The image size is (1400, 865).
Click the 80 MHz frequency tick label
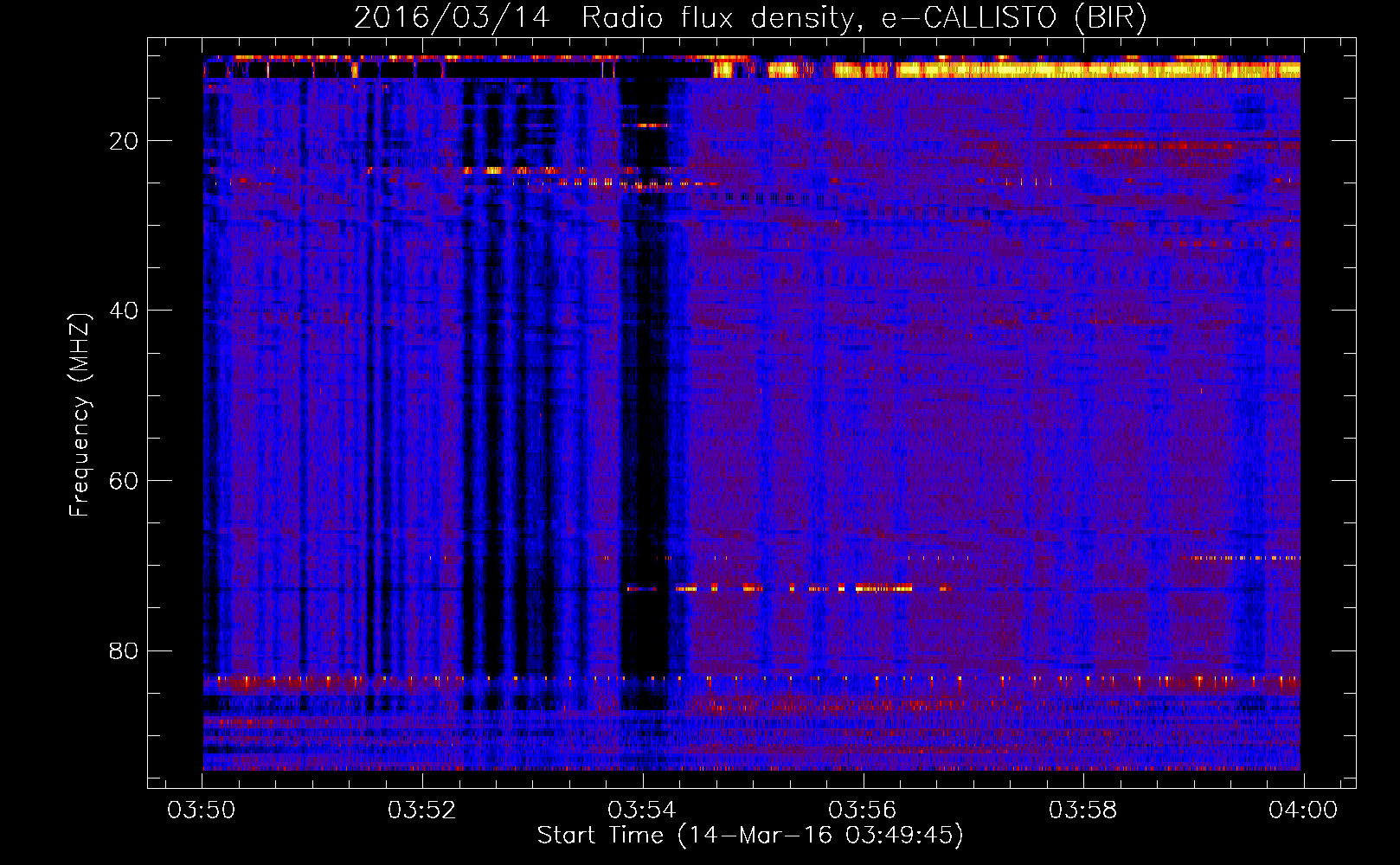(x=124, y=650)
